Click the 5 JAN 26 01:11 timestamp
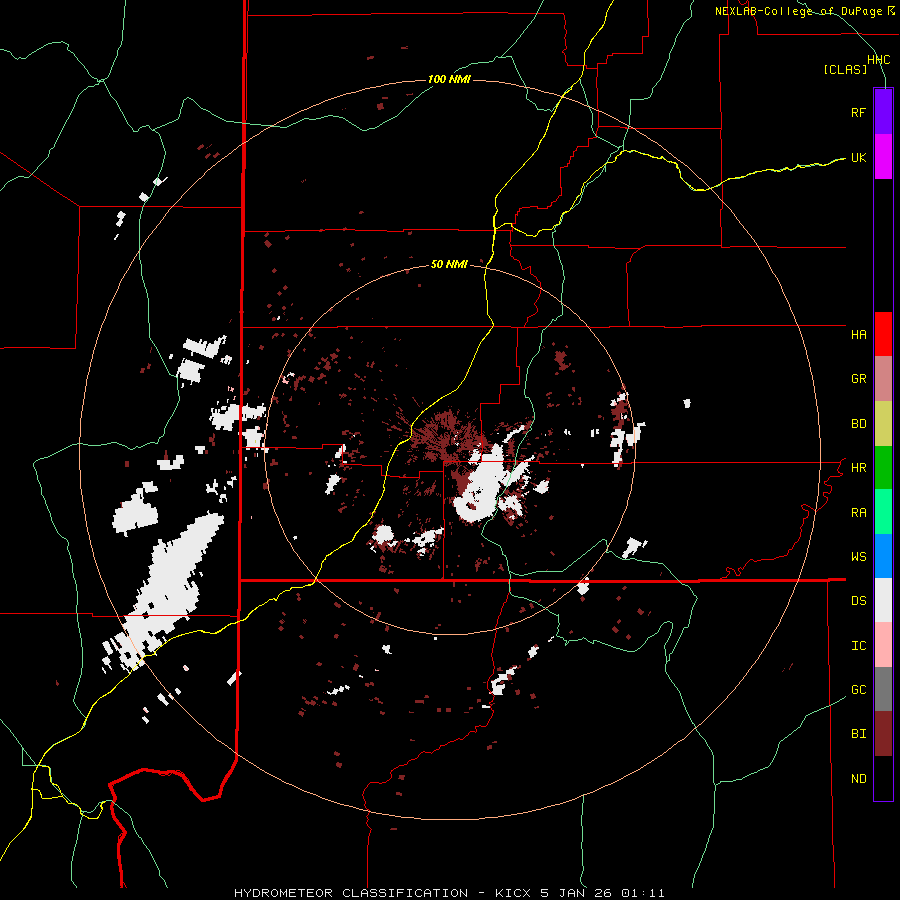 point(603,893)
